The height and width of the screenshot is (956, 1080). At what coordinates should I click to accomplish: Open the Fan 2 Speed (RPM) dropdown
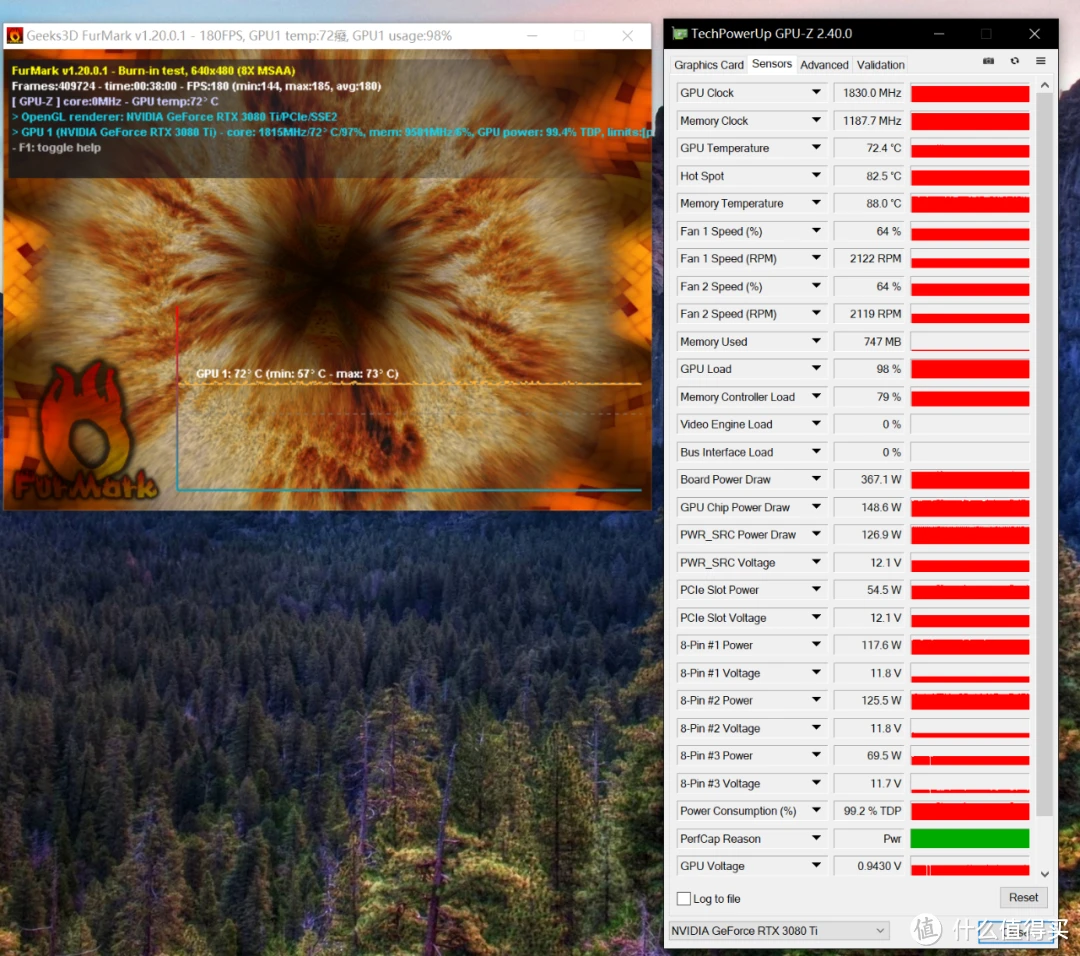pos(816,313)
